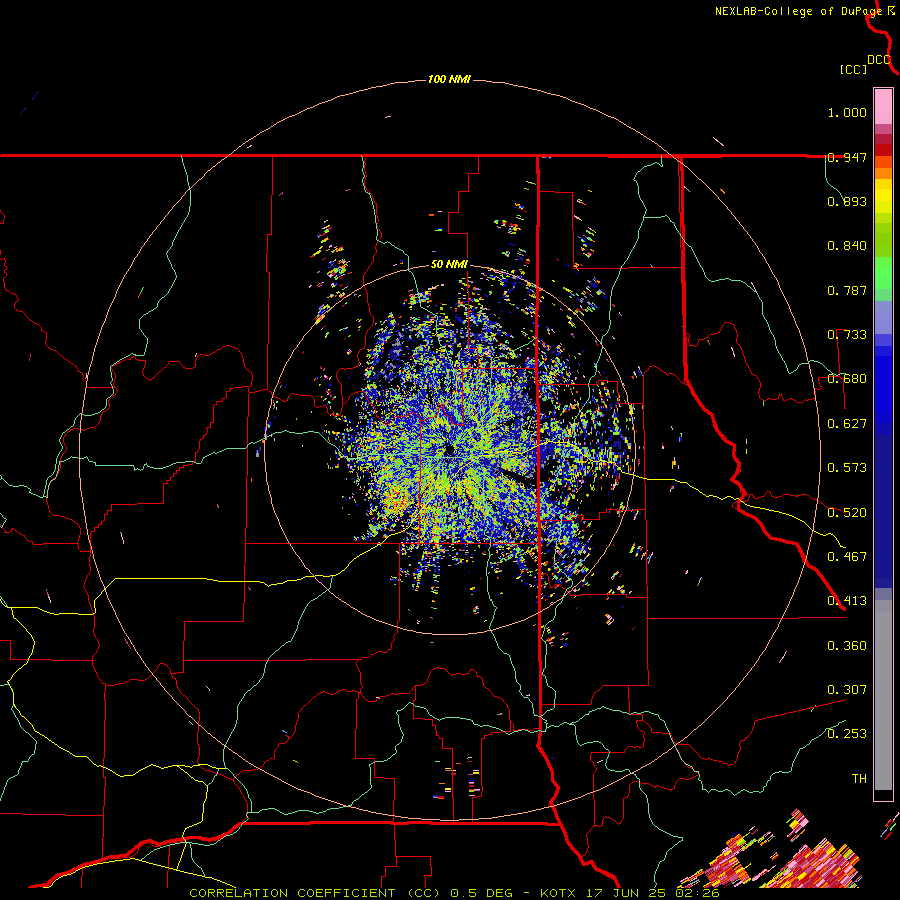This screenshot has width=900, height=900.
Task: Select the 0.467 color scale value
Action: point(847,557)
